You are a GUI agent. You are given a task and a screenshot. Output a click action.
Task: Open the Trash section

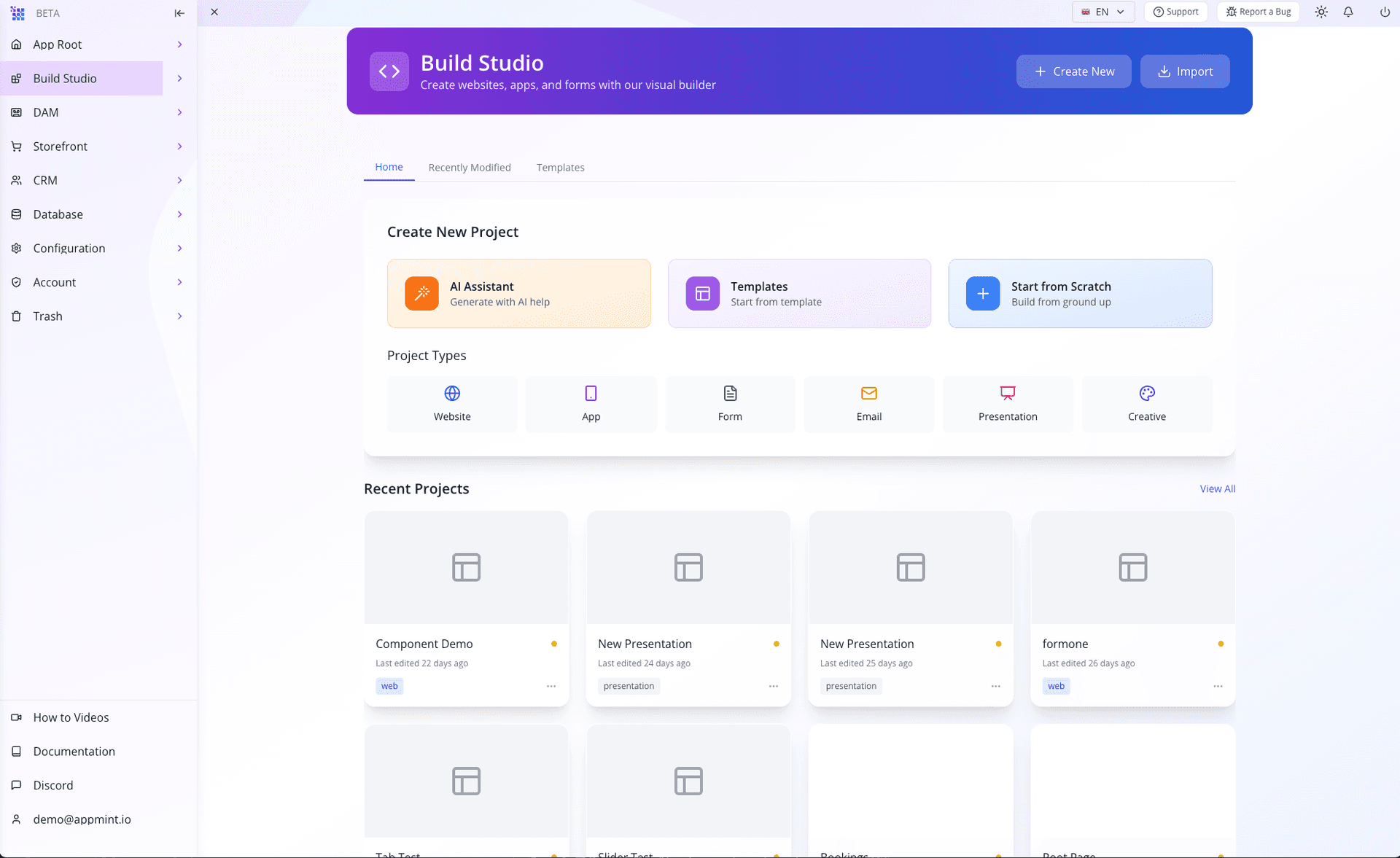click(x=49, y=316)
